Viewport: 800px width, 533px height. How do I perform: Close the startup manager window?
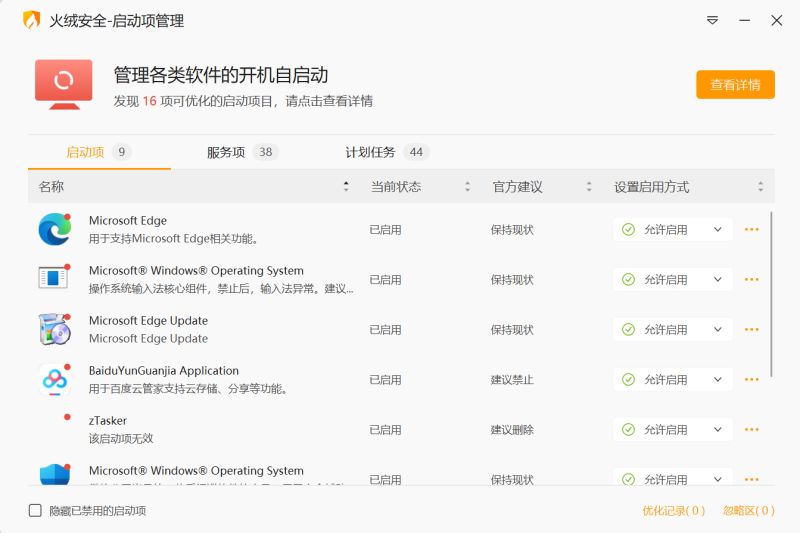[777, 20]
